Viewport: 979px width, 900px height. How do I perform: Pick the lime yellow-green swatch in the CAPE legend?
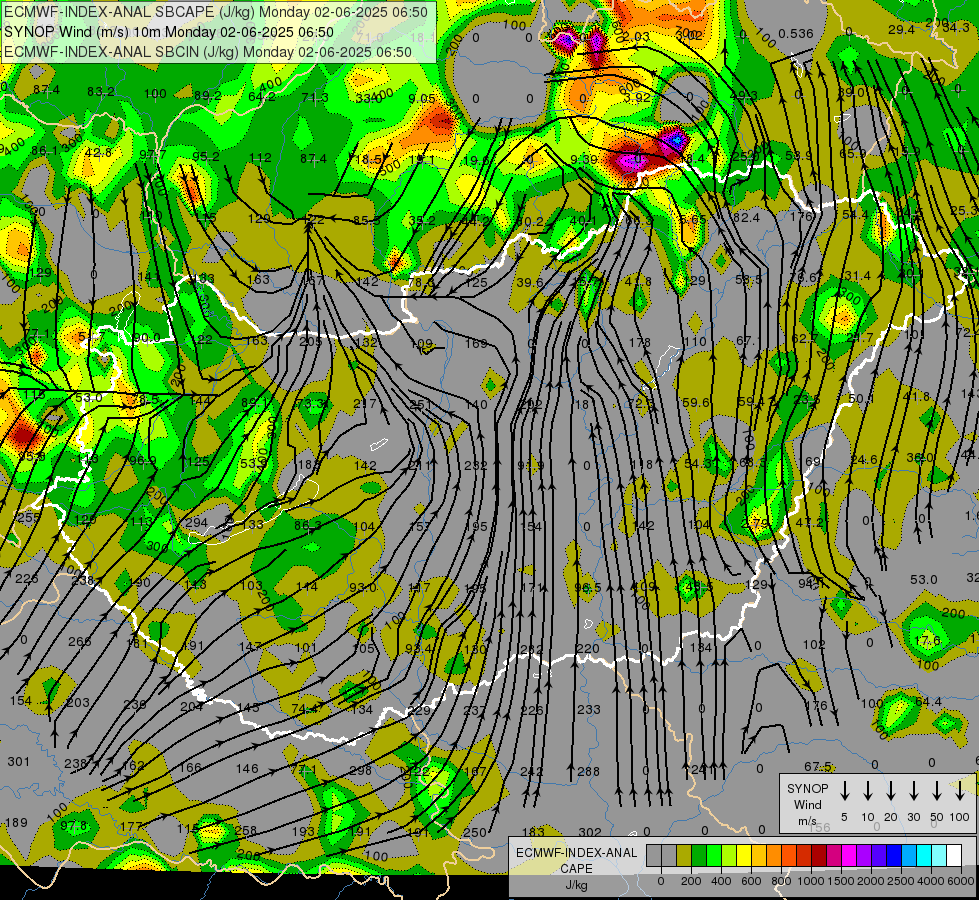(729, 855)
